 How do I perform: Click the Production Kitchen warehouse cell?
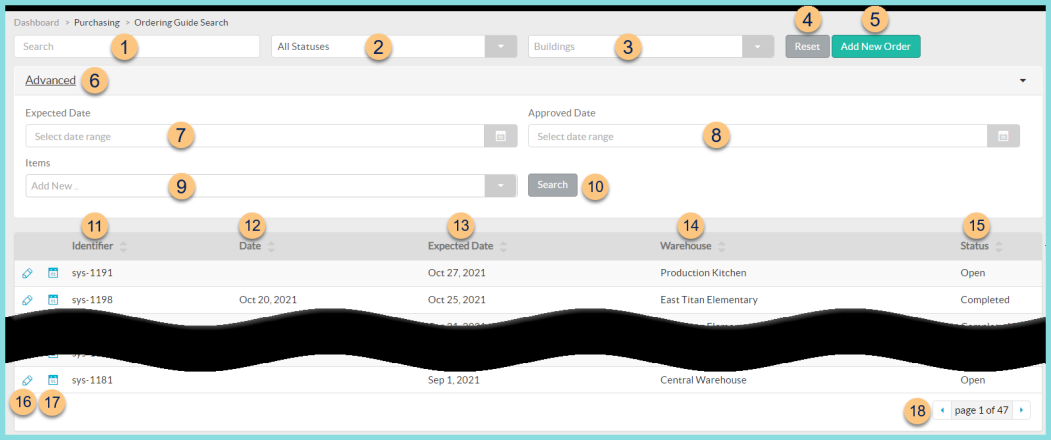[x=703, y=273]
